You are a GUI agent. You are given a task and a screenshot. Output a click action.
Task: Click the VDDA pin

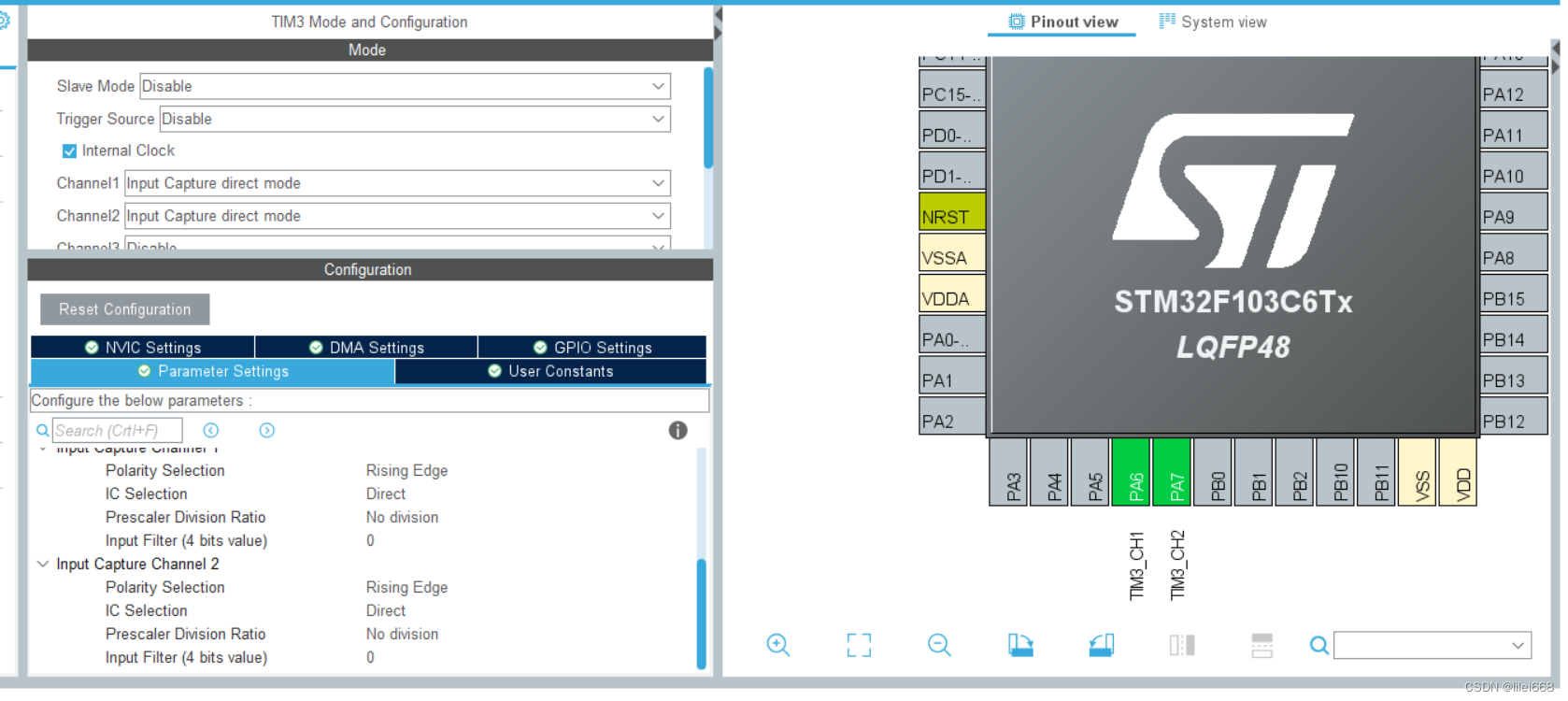952,293
